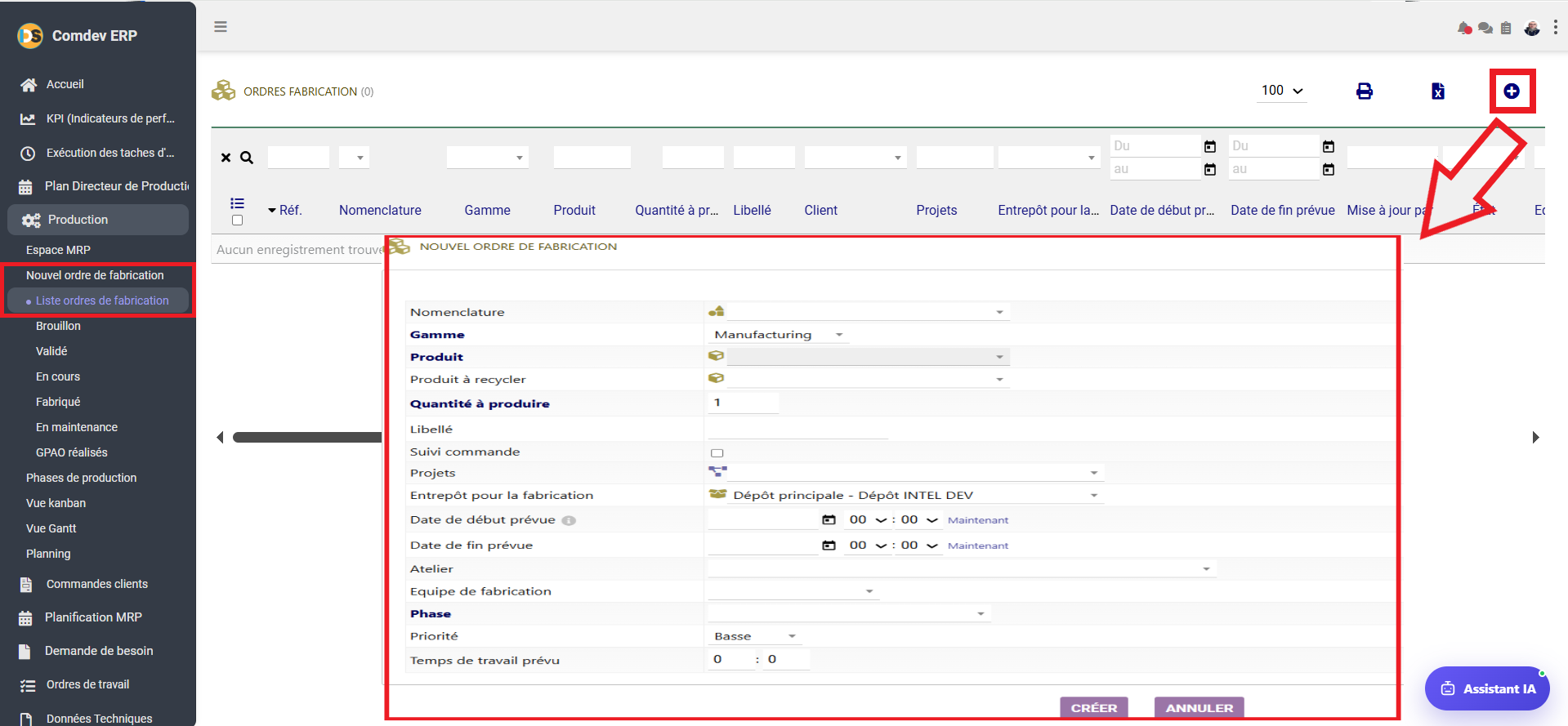Open the 100 rows-per-page dropdown
1568x726 pixels.
1282,91
